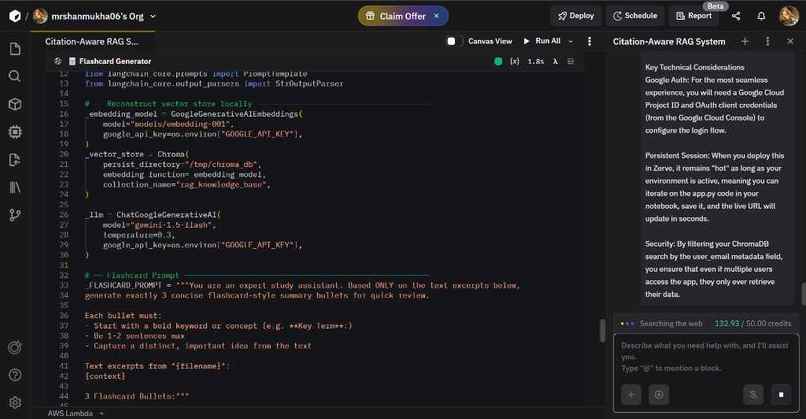Open the search magnifier in left sidebar

point(15,76)
